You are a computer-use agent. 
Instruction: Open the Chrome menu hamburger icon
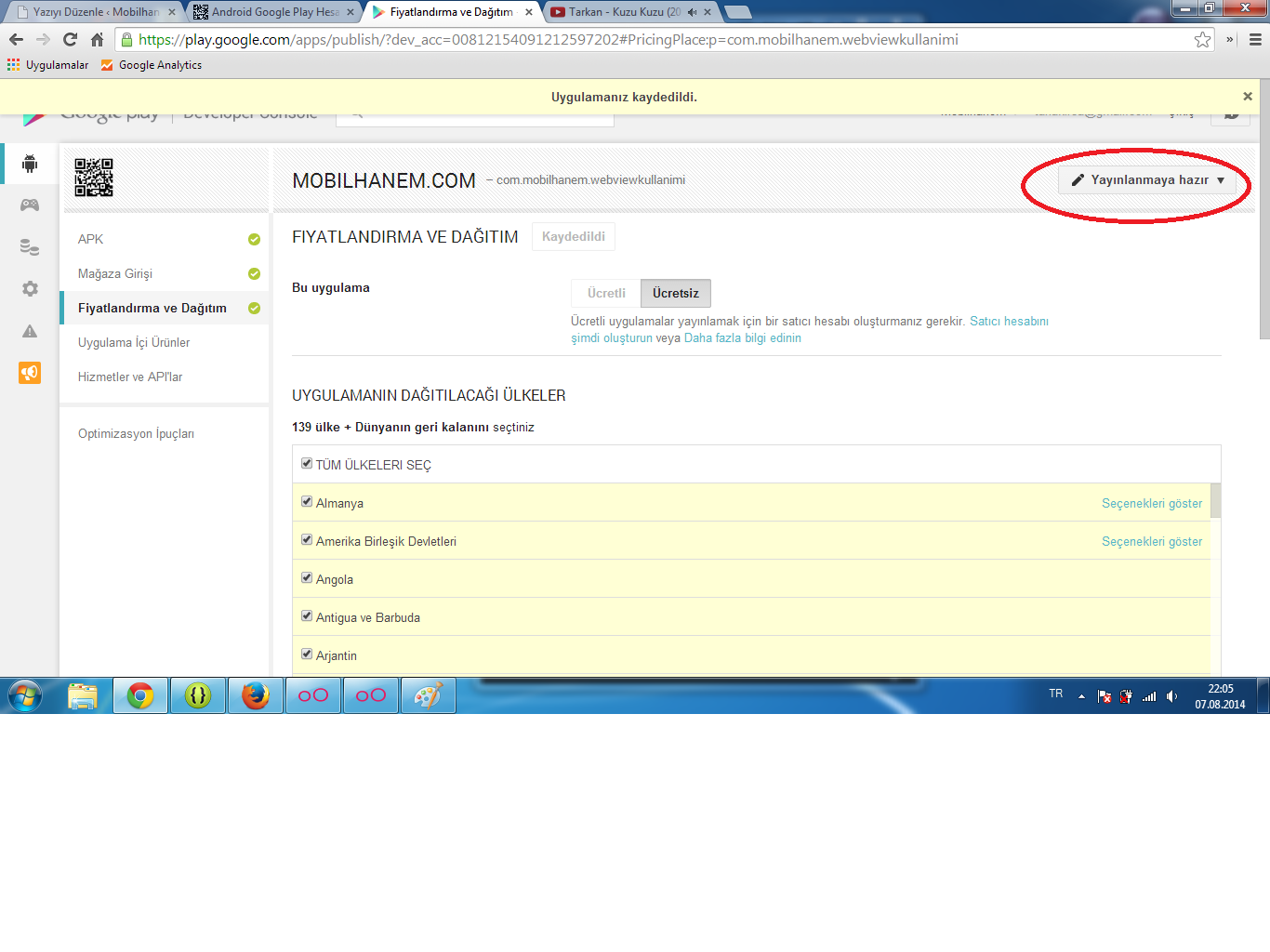point(1255,39)
